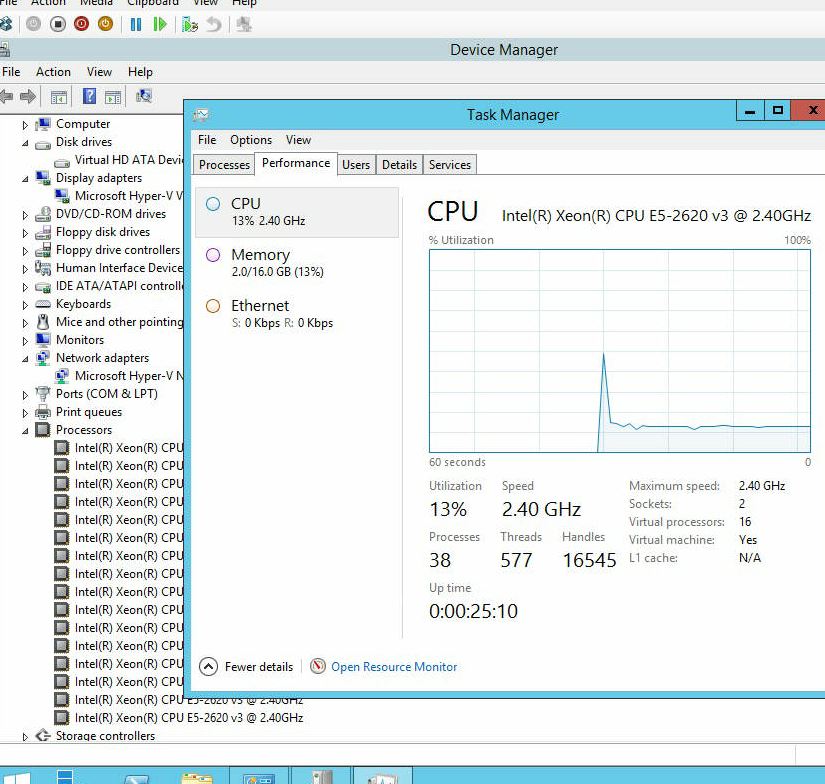Image resolution: width=825 pixels, height=784 pixels.
Task: Open Resource Monitor link
Action: point(394,667)
